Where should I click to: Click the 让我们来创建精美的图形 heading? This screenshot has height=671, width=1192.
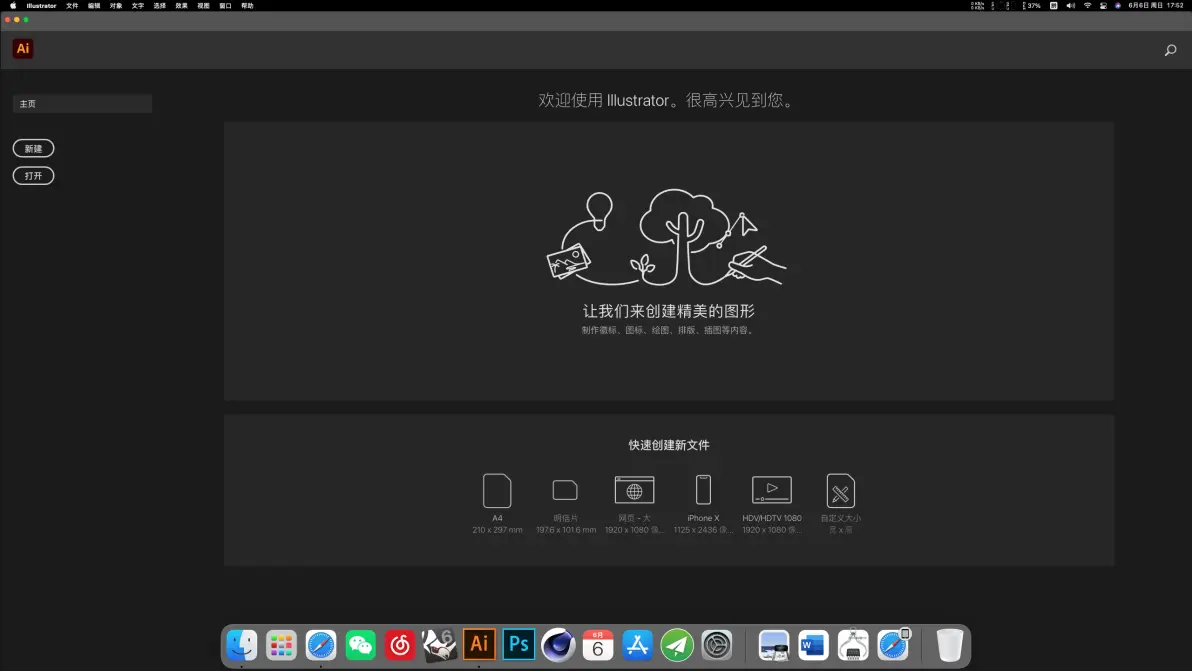tap(669, 311)
